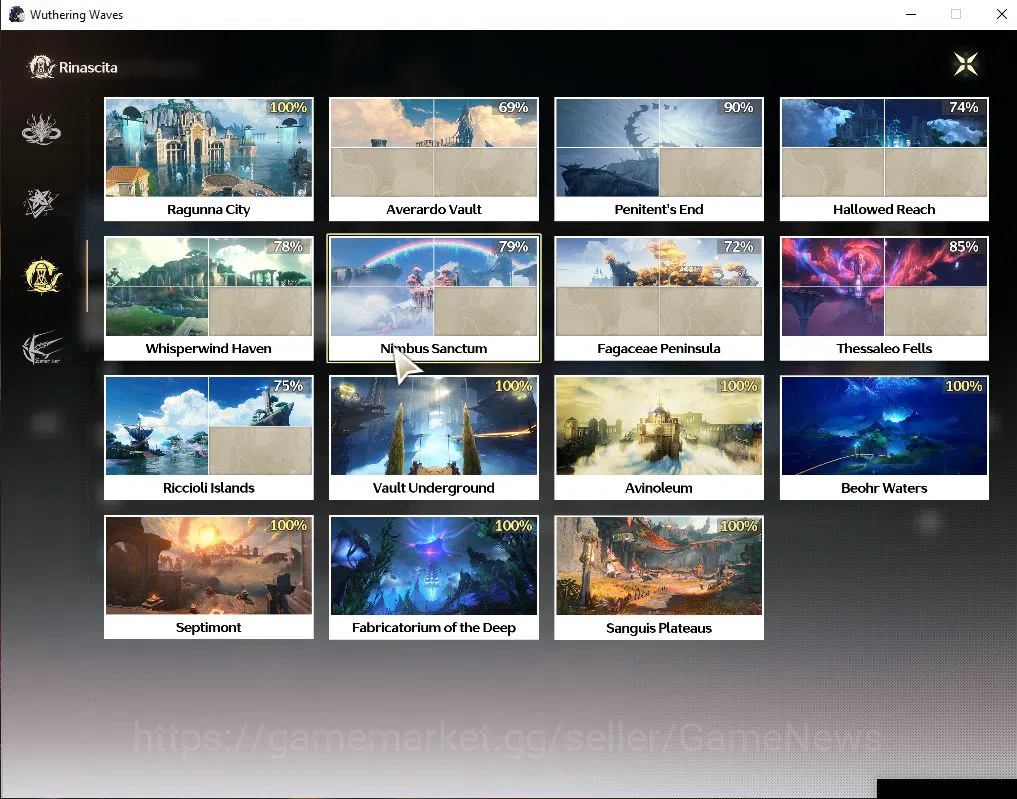Click the 90% progress on Penitent's End
Viewport: 1017px width, 799px height.
click(738, 107)
